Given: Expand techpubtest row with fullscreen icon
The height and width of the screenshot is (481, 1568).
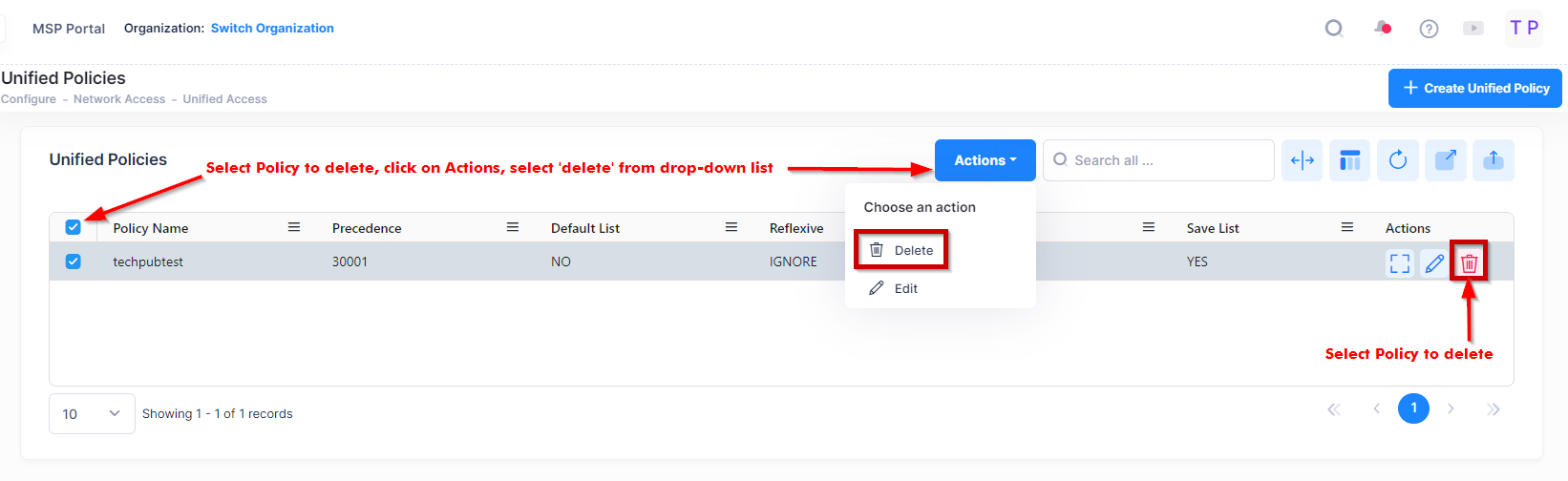Looking at the screenshot, I should point(1400,263).
